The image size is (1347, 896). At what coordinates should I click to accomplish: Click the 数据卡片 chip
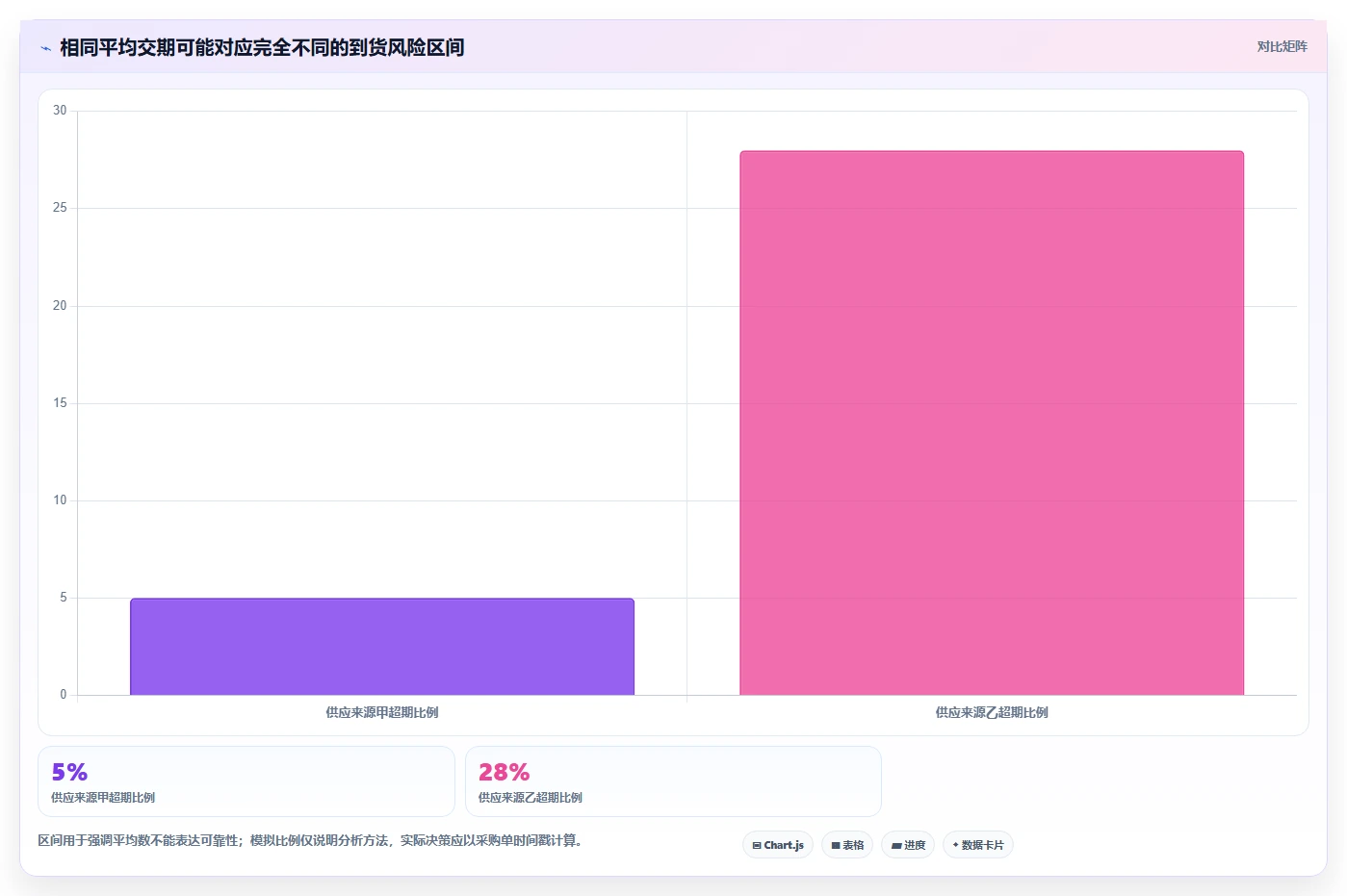(x=978, y=845)
